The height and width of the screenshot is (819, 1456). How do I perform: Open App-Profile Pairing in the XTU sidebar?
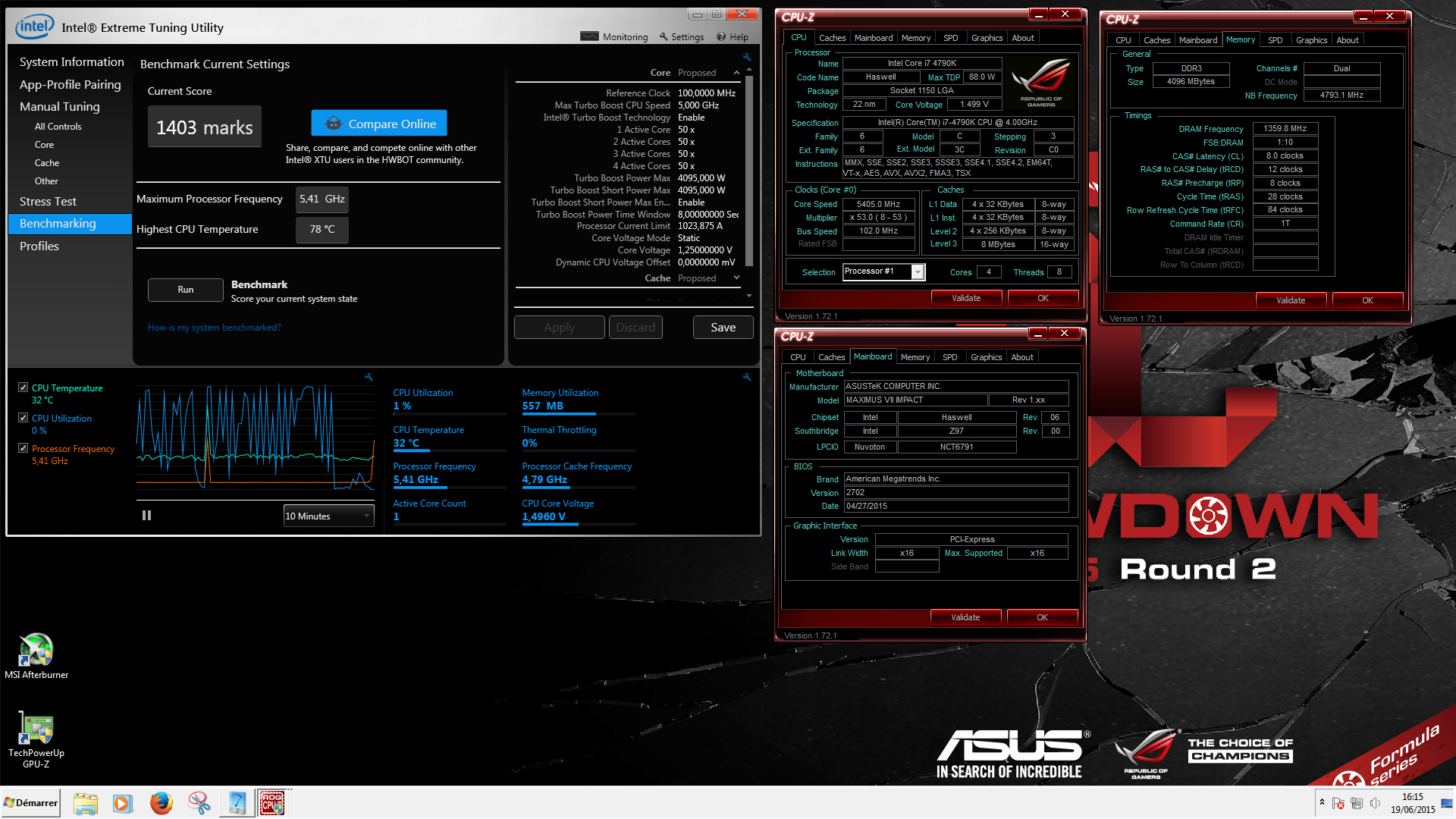(x=71, y=85)
